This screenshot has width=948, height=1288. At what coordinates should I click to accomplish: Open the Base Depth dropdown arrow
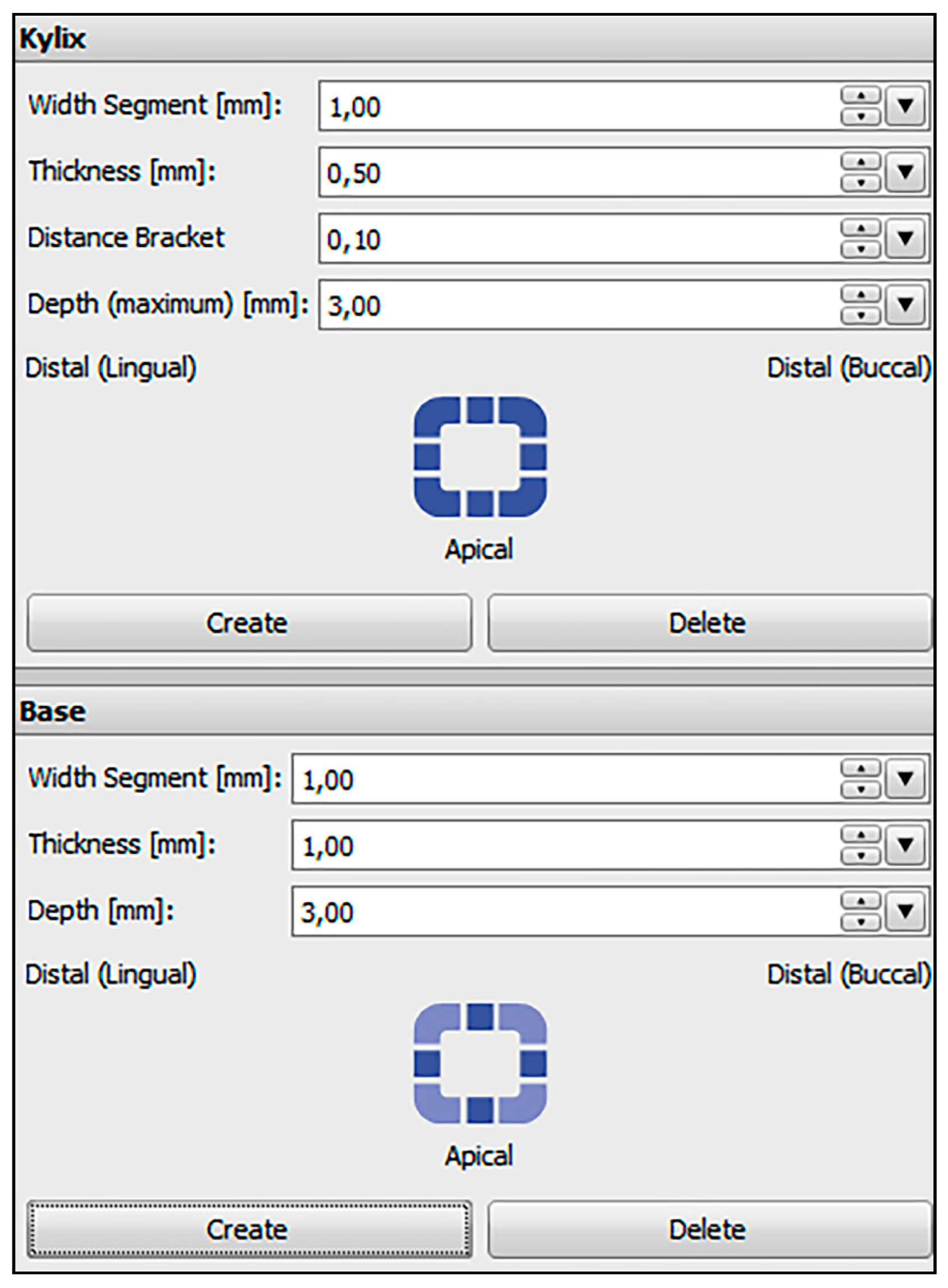(x=905, y=911)
